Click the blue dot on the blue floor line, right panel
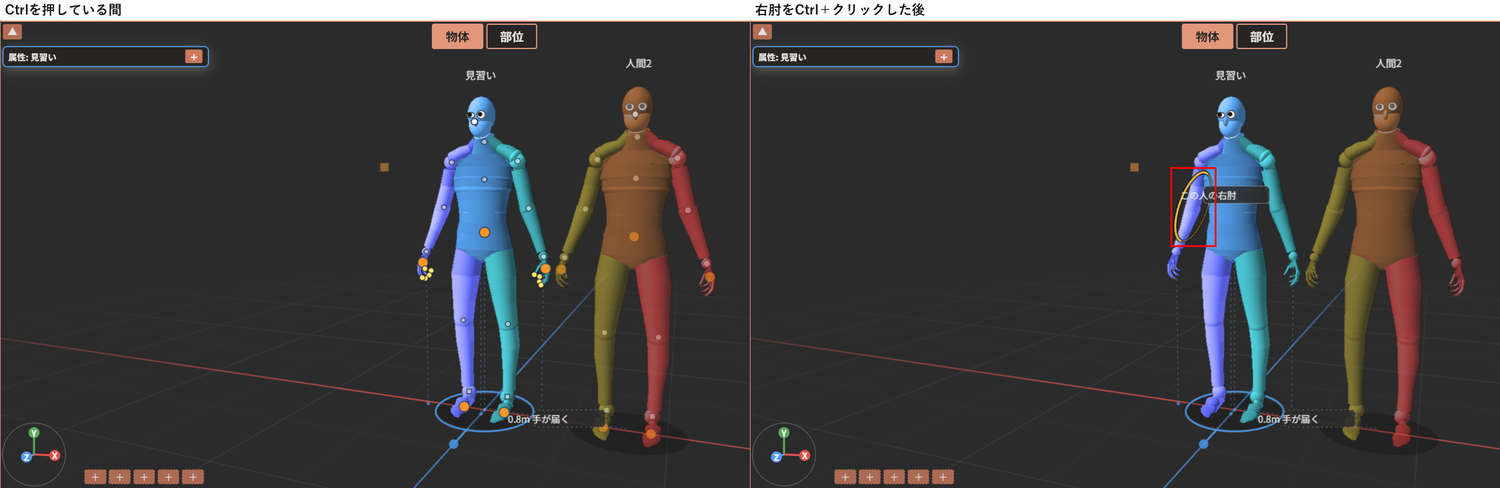Viewport: 1500px width, 488px height. [x=1203, y=443]
